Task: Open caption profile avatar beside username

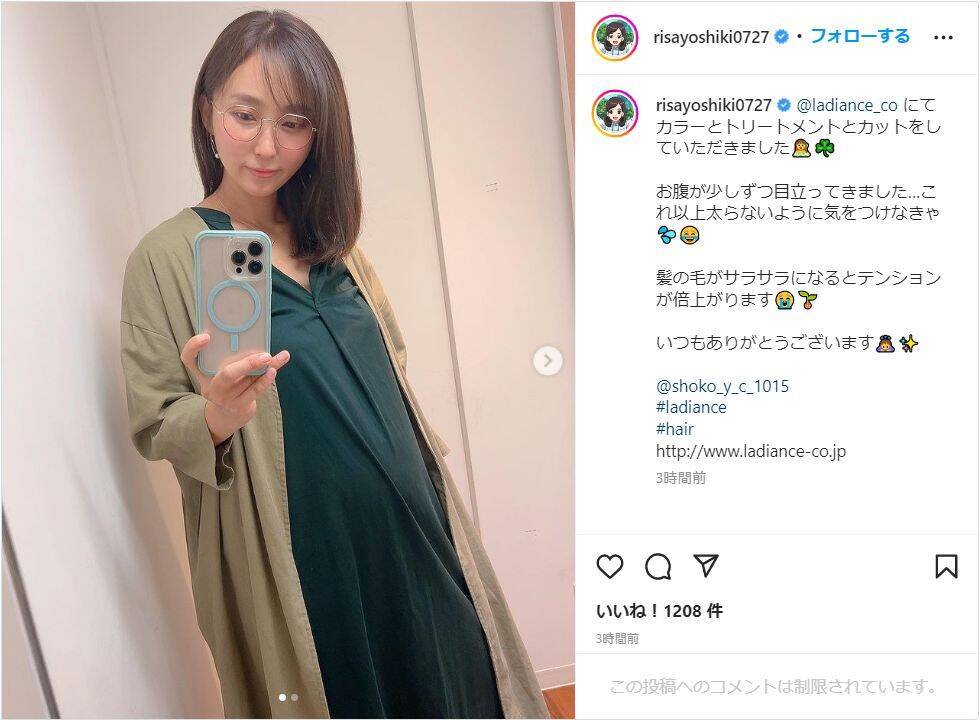Action: click(x=615, y=113)
